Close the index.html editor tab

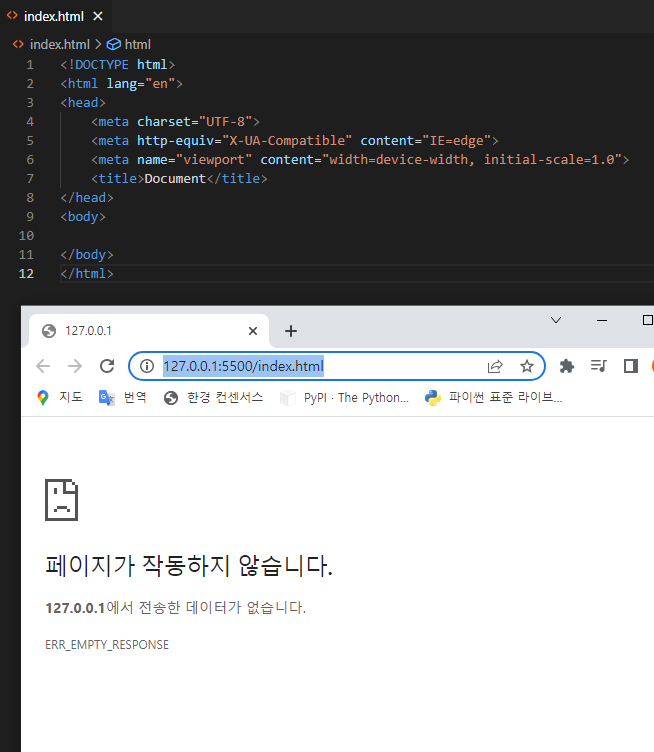pyautogui.click(x=98, y=16)
